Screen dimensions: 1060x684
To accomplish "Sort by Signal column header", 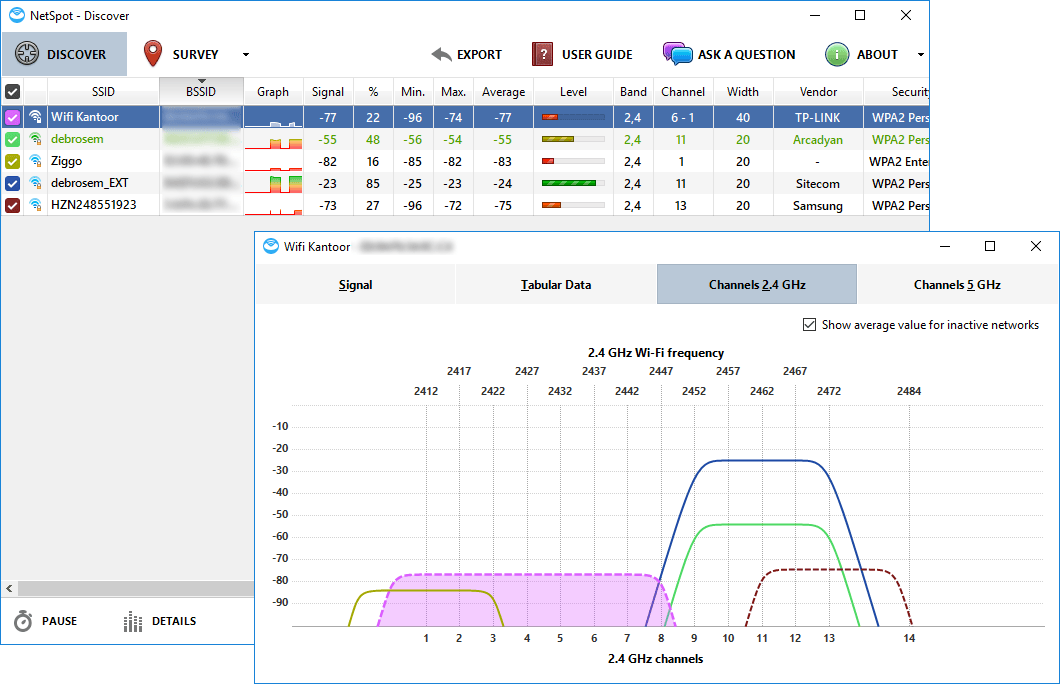I will [328, 91].
